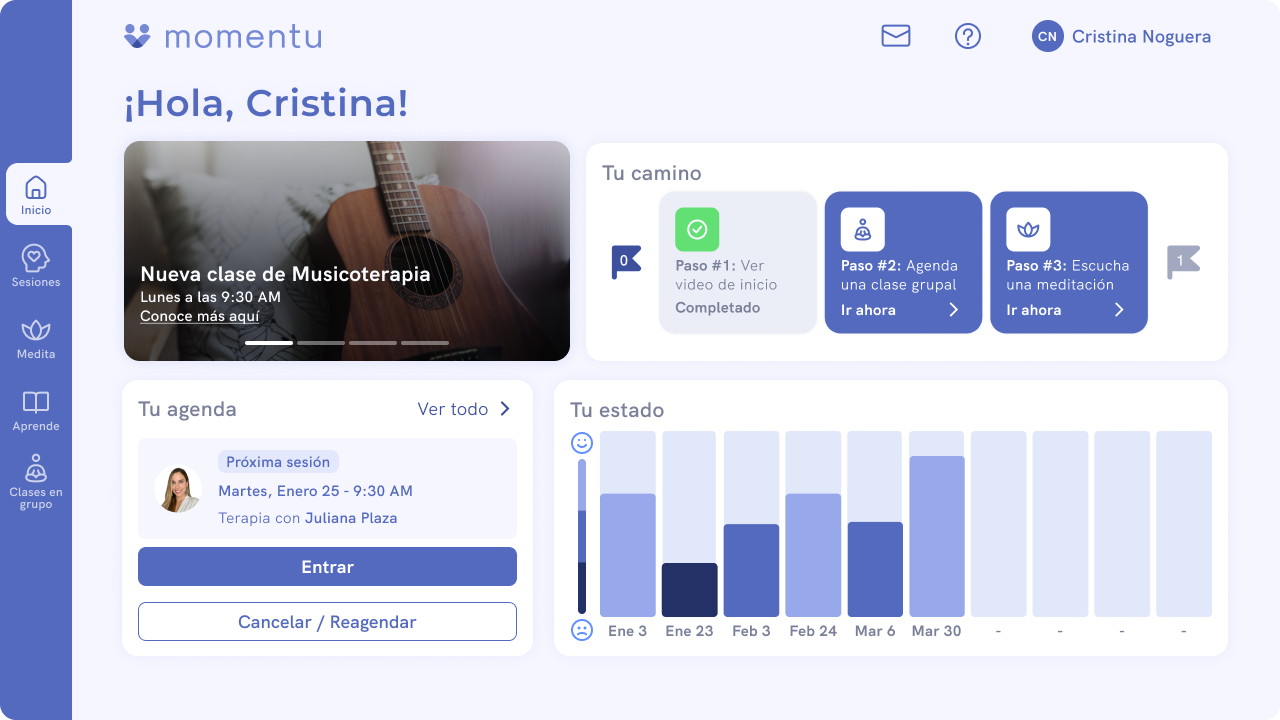Click the flag icon labeled 1

point(1184,262)
